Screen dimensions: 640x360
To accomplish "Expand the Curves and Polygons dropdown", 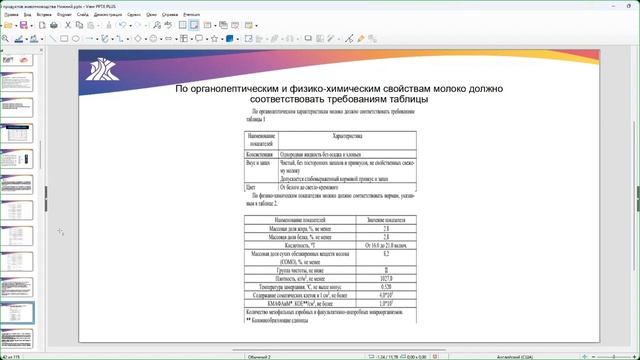I will click(x=113, y=39).
